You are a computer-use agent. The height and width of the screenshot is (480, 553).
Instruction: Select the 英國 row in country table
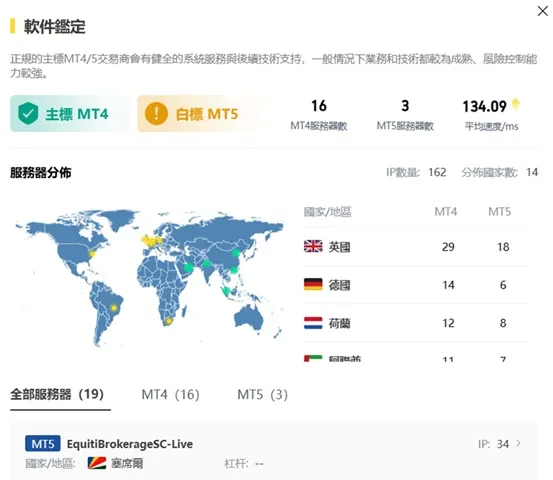pyautogui.click(x=416, y=247)
